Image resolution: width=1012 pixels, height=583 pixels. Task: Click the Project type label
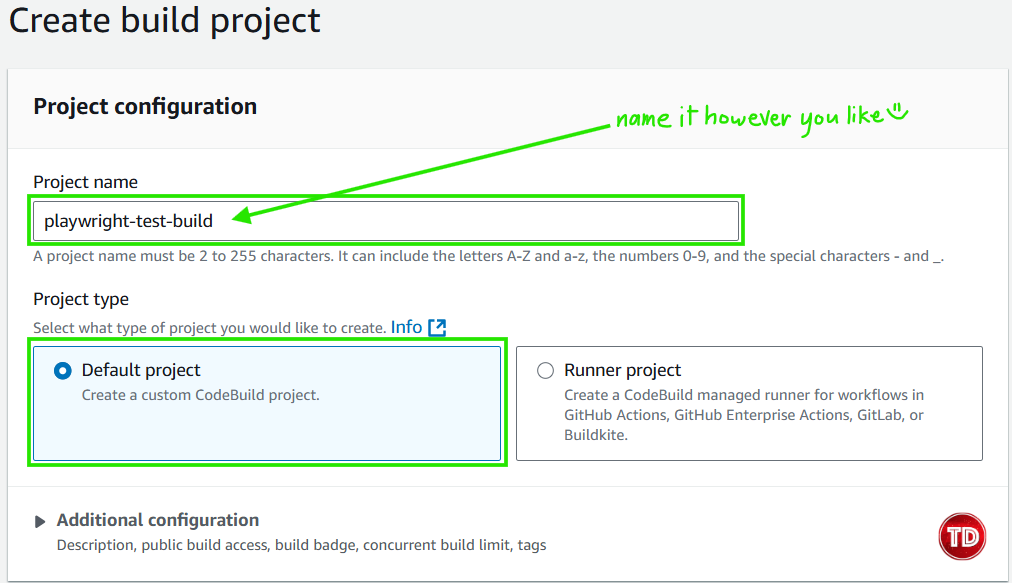81,299
